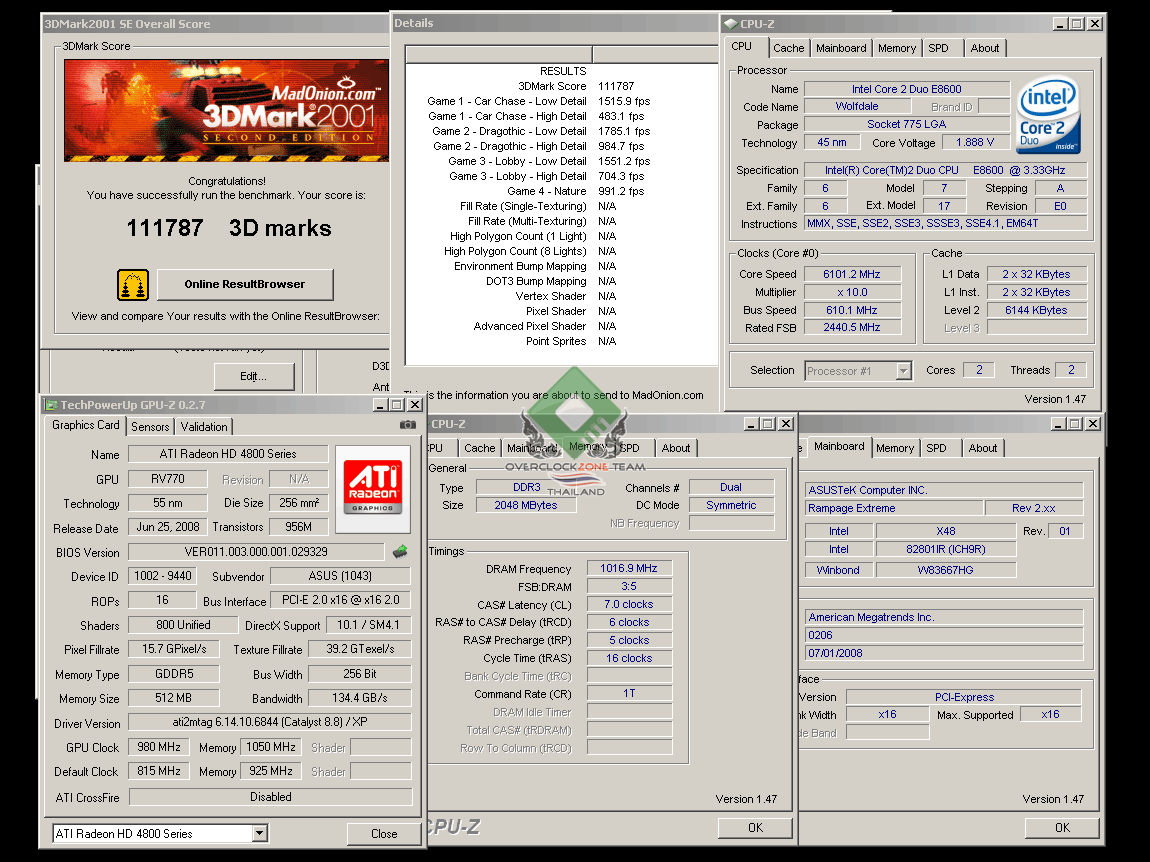Click the DRAM Frequency 1016.9 MHz value

[629, 569]
